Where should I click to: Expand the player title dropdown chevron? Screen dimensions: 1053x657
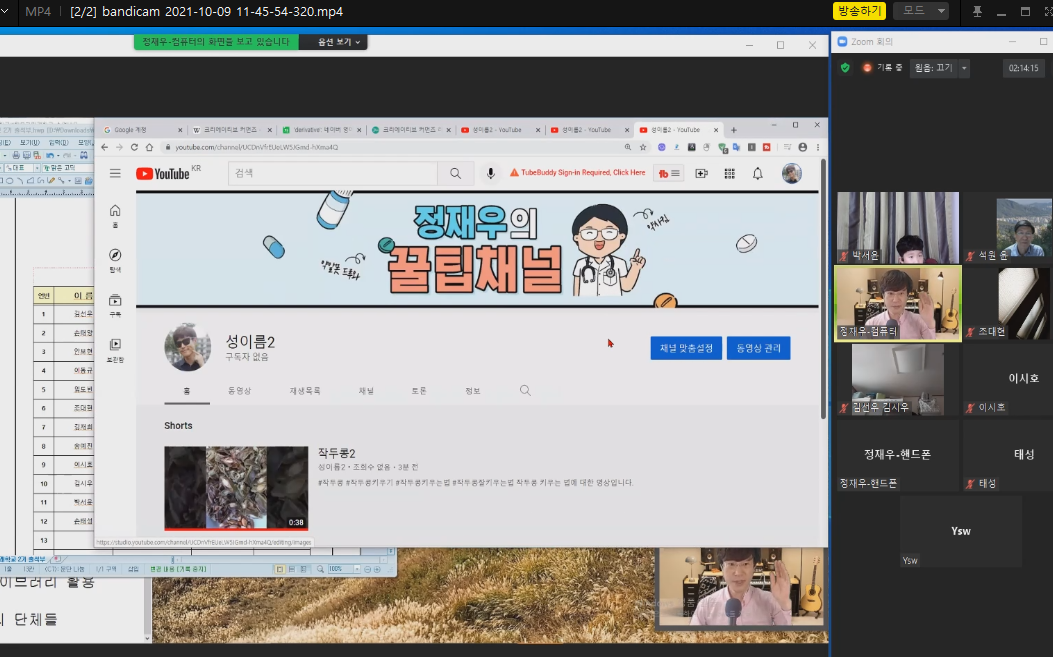pos(5,11)
